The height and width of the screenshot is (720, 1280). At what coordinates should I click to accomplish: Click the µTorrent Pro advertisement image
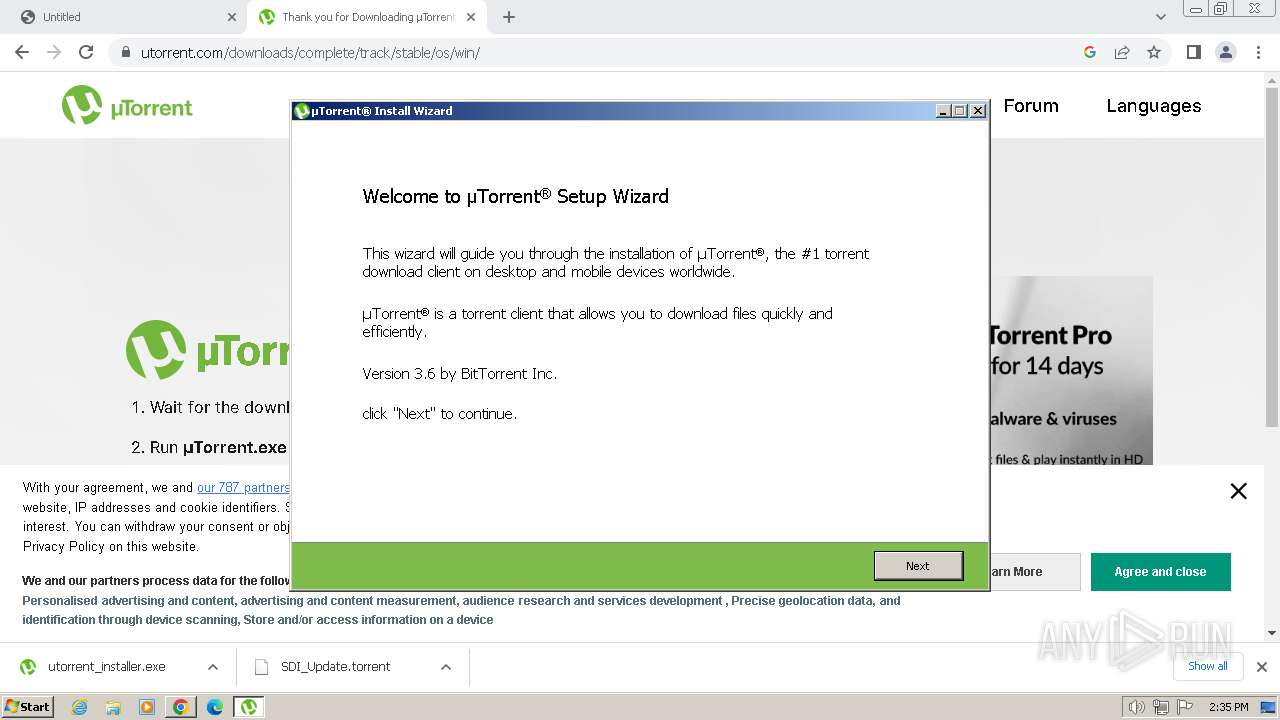coord(1071,370)
